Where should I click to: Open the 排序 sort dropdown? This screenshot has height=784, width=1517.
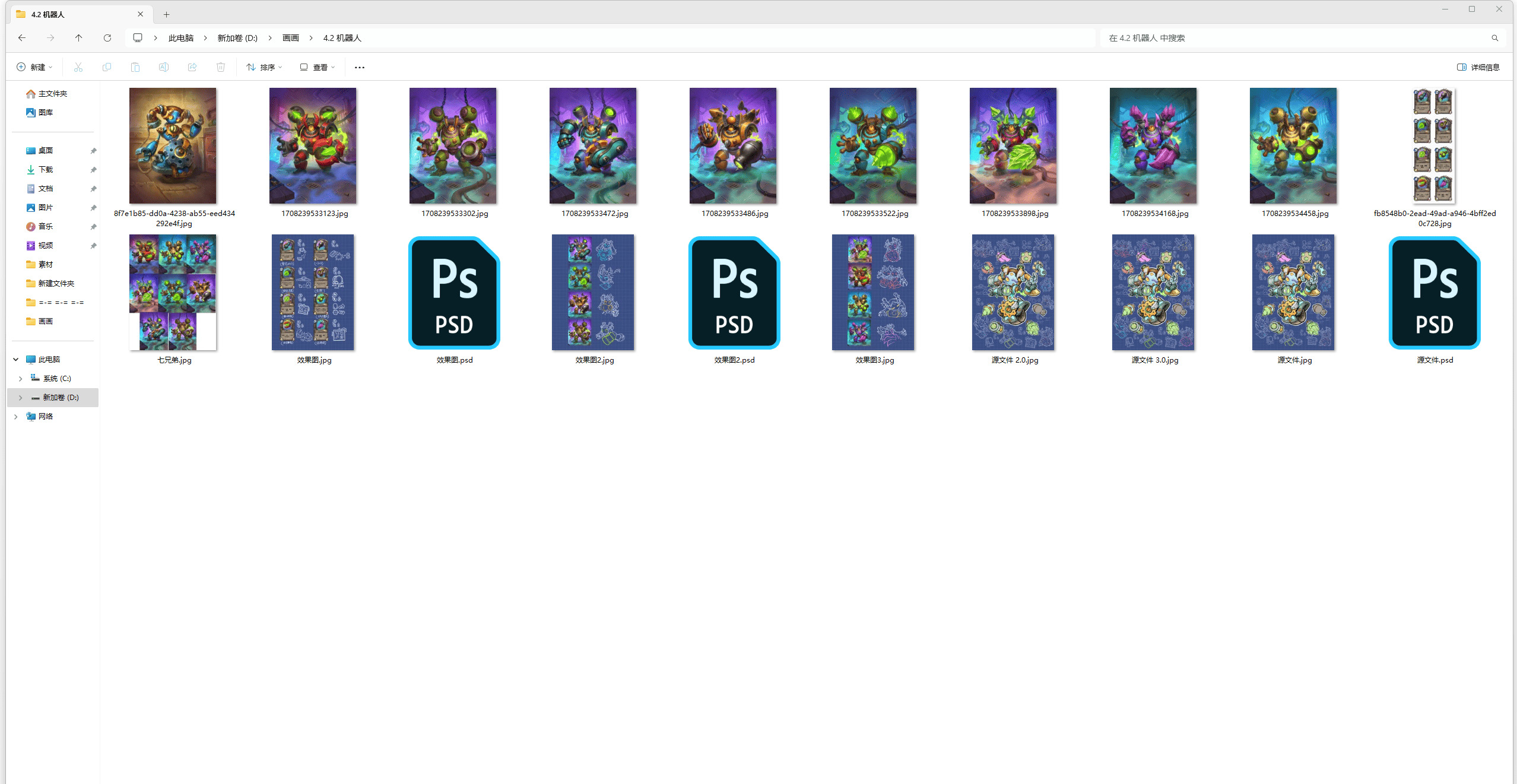[264, 67]
